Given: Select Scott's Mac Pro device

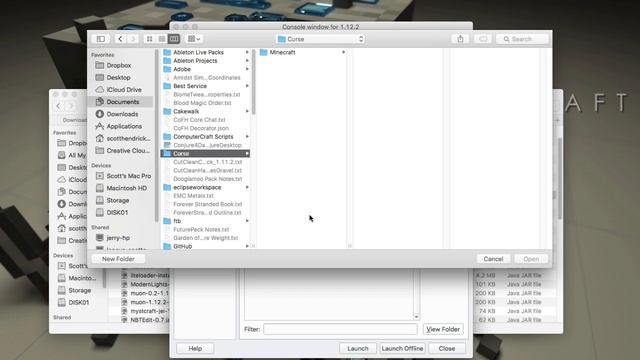Looking at the screenshot, I should [128, 176].
